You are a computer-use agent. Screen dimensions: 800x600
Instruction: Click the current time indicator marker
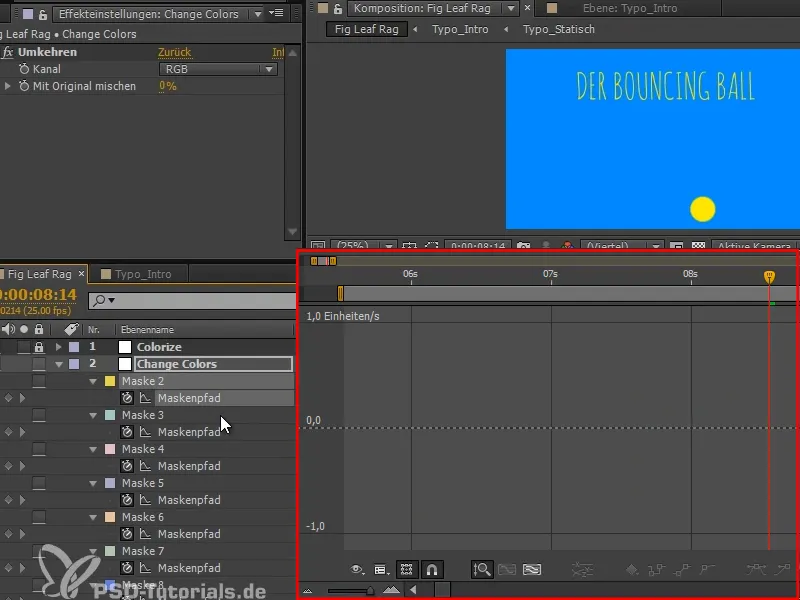(x=769, y=277)
